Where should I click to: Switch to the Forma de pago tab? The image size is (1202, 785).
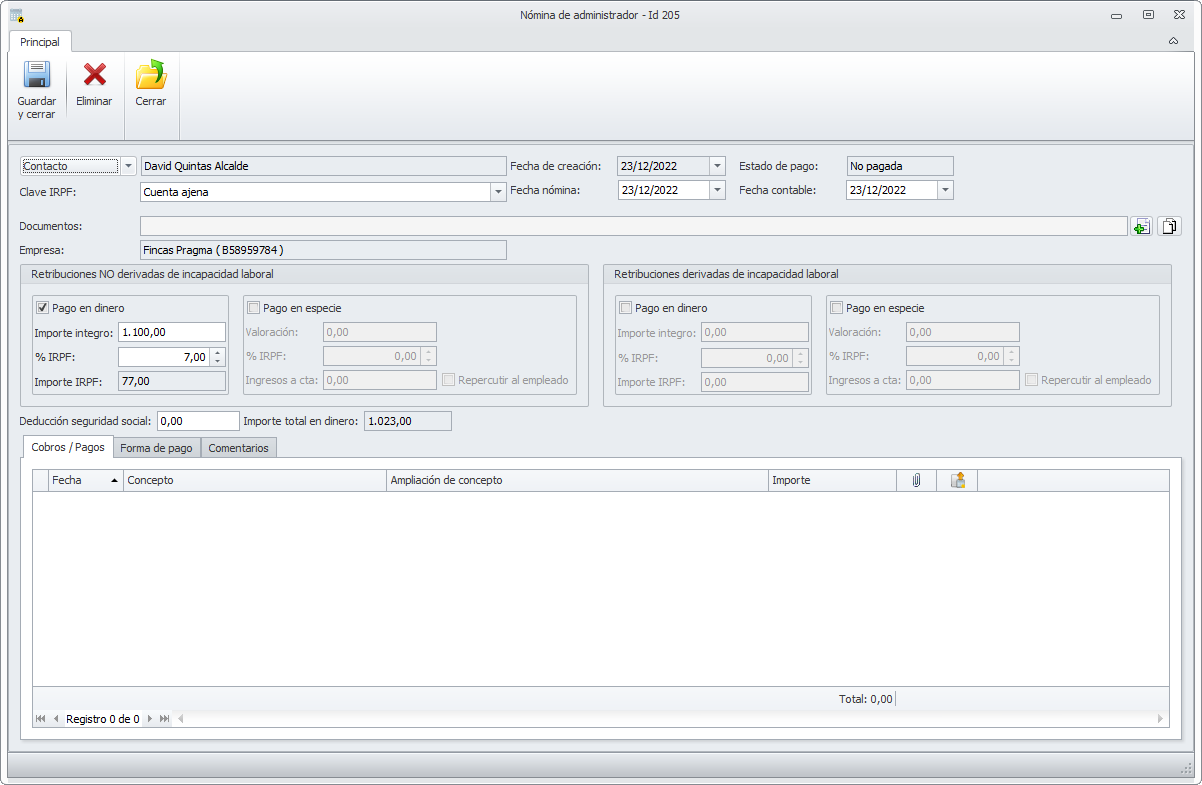click(x=157, y=448)
